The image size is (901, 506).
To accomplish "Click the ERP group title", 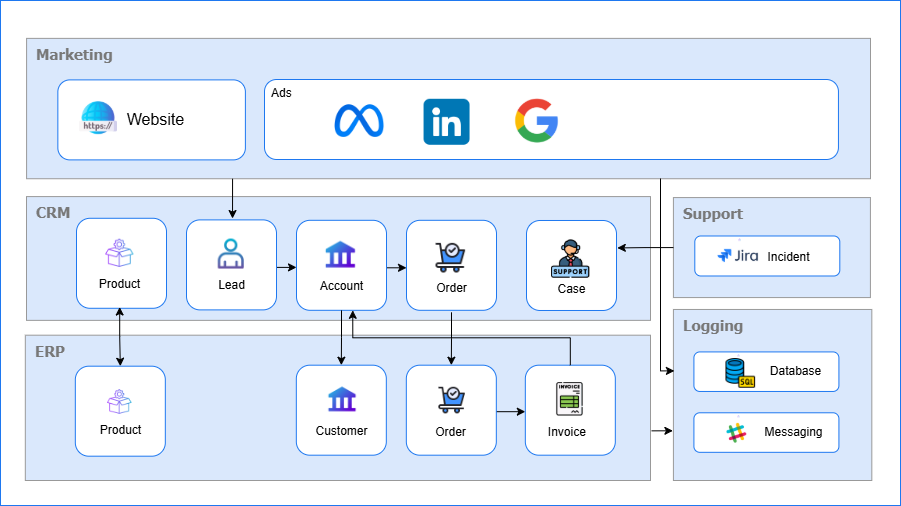I will tap(50, 352).
